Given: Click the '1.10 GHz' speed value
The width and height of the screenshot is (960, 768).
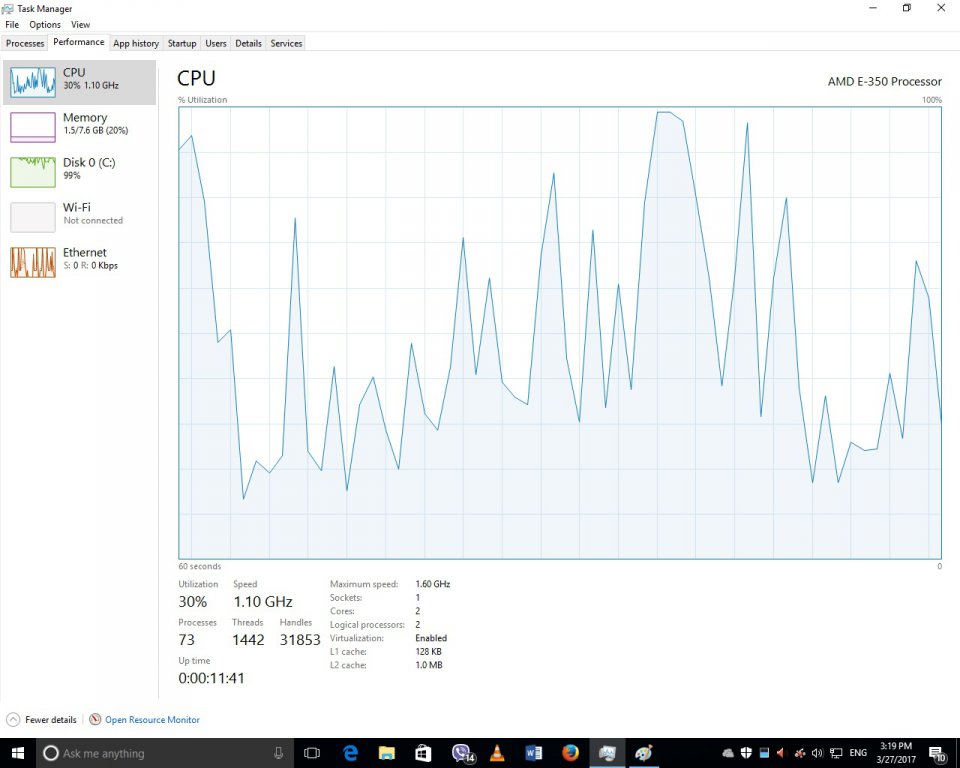Looking at the screenshot, I should pos(263,601).
